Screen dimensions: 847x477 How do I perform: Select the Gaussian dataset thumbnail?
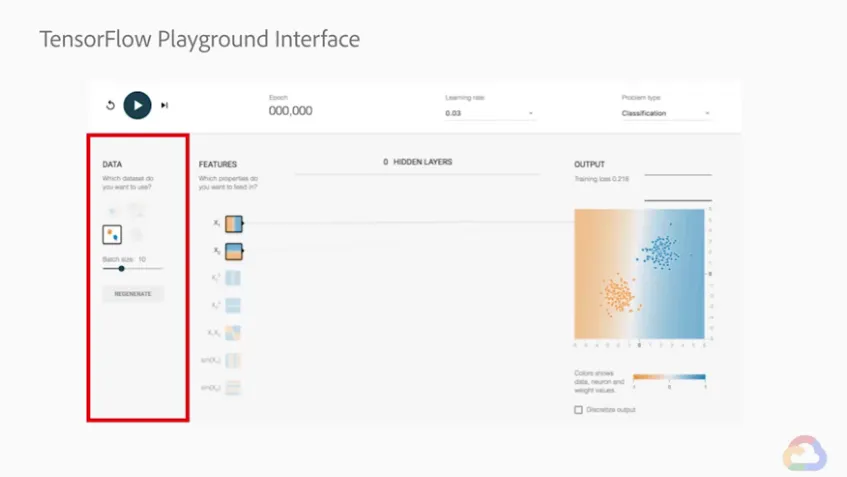(112, 234)
